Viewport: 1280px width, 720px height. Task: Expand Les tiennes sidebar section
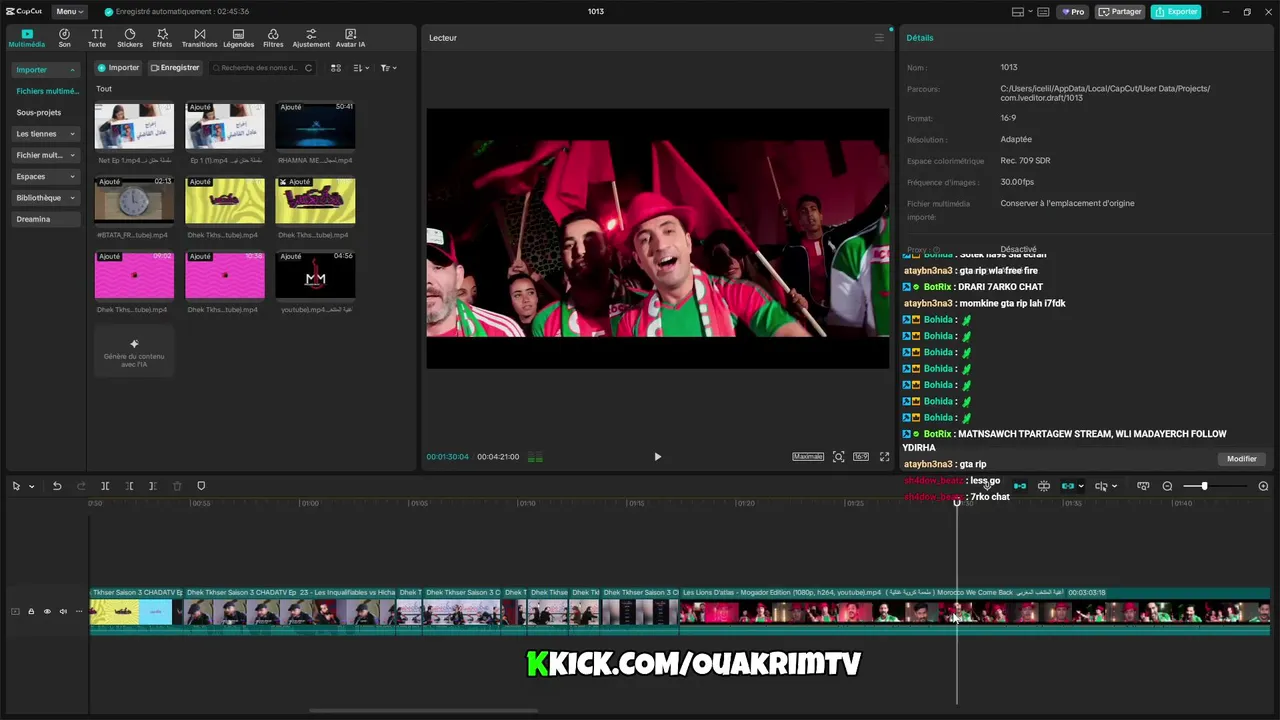(x=46, y=134)
